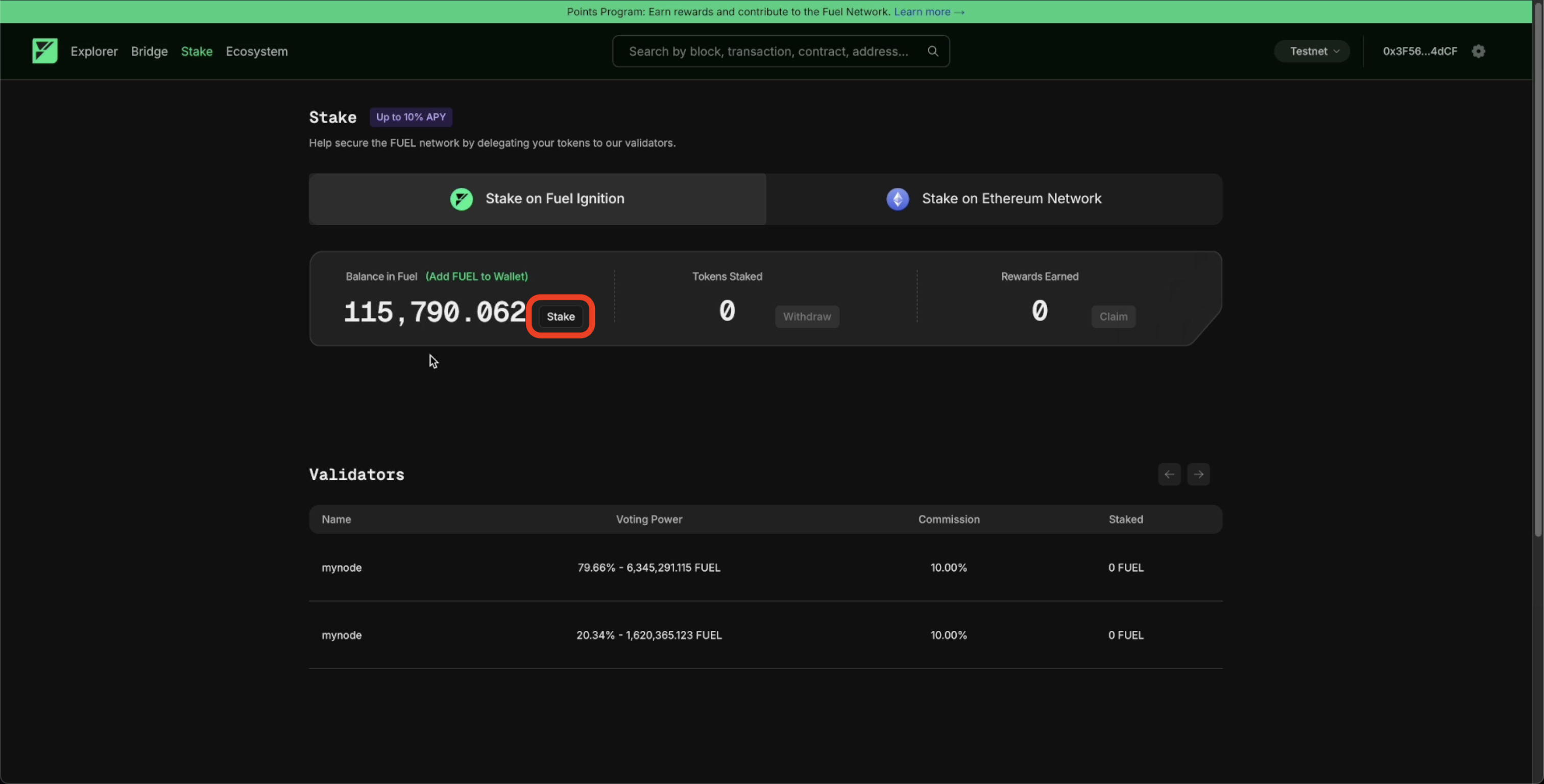
Task: Click Add FUEL to Wallet link
Action: pos(476,276)
